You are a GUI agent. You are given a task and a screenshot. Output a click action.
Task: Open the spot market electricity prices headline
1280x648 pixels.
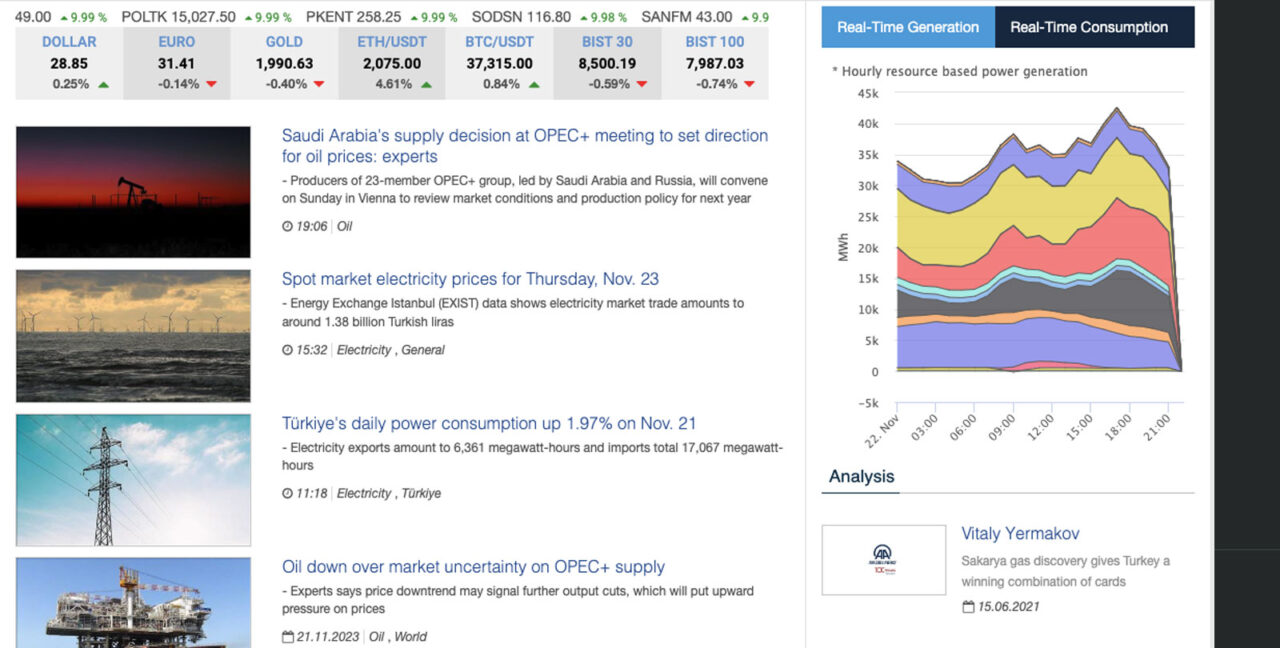[470, 279]
